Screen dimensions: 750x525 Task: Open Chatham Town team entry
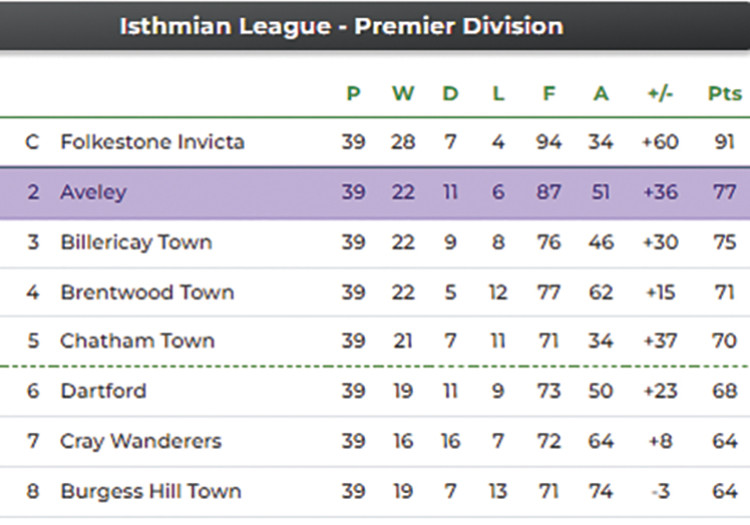[137, 341]
